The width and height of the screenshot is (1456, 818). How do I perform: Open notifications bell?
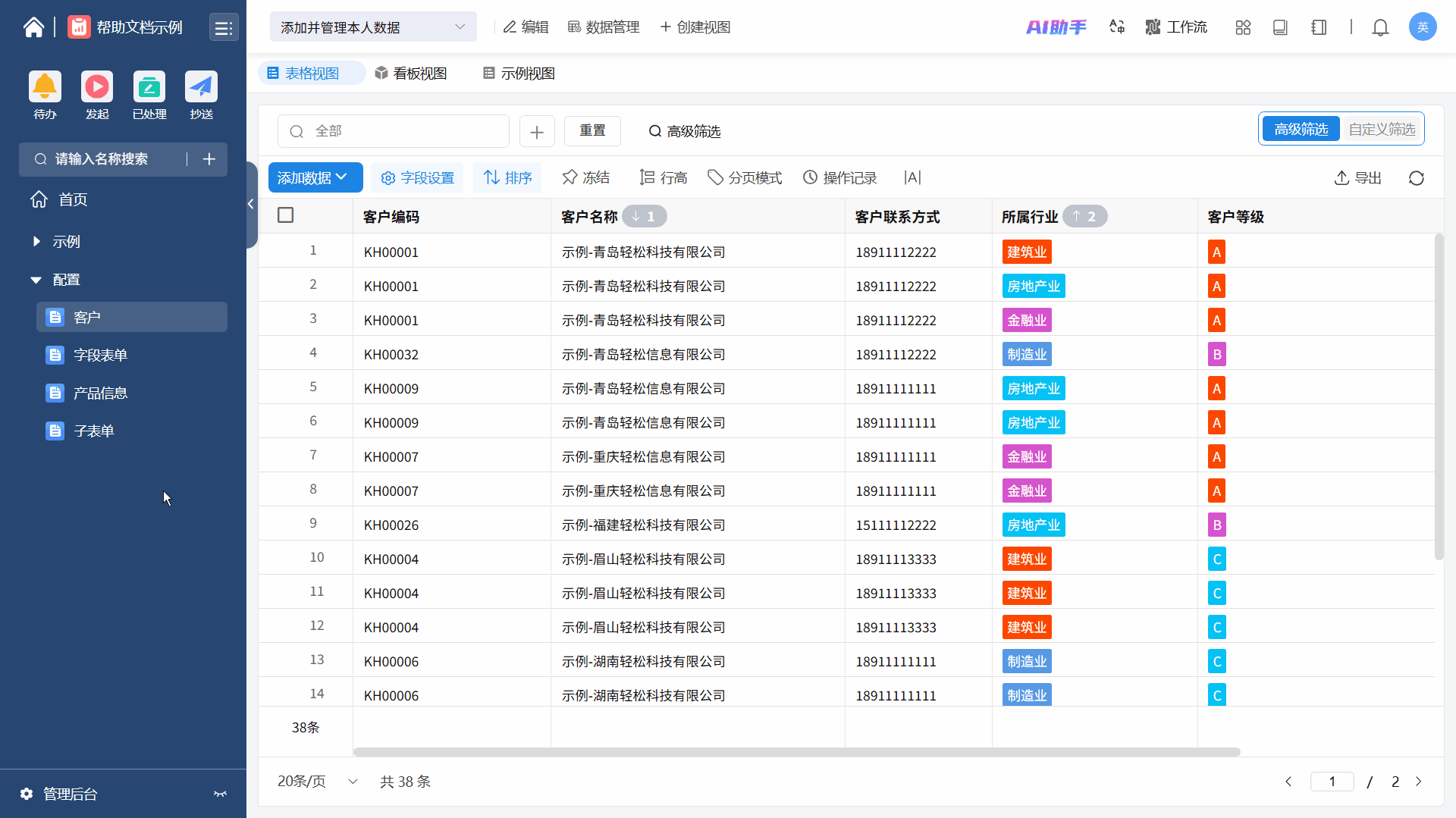(1380, 27)
